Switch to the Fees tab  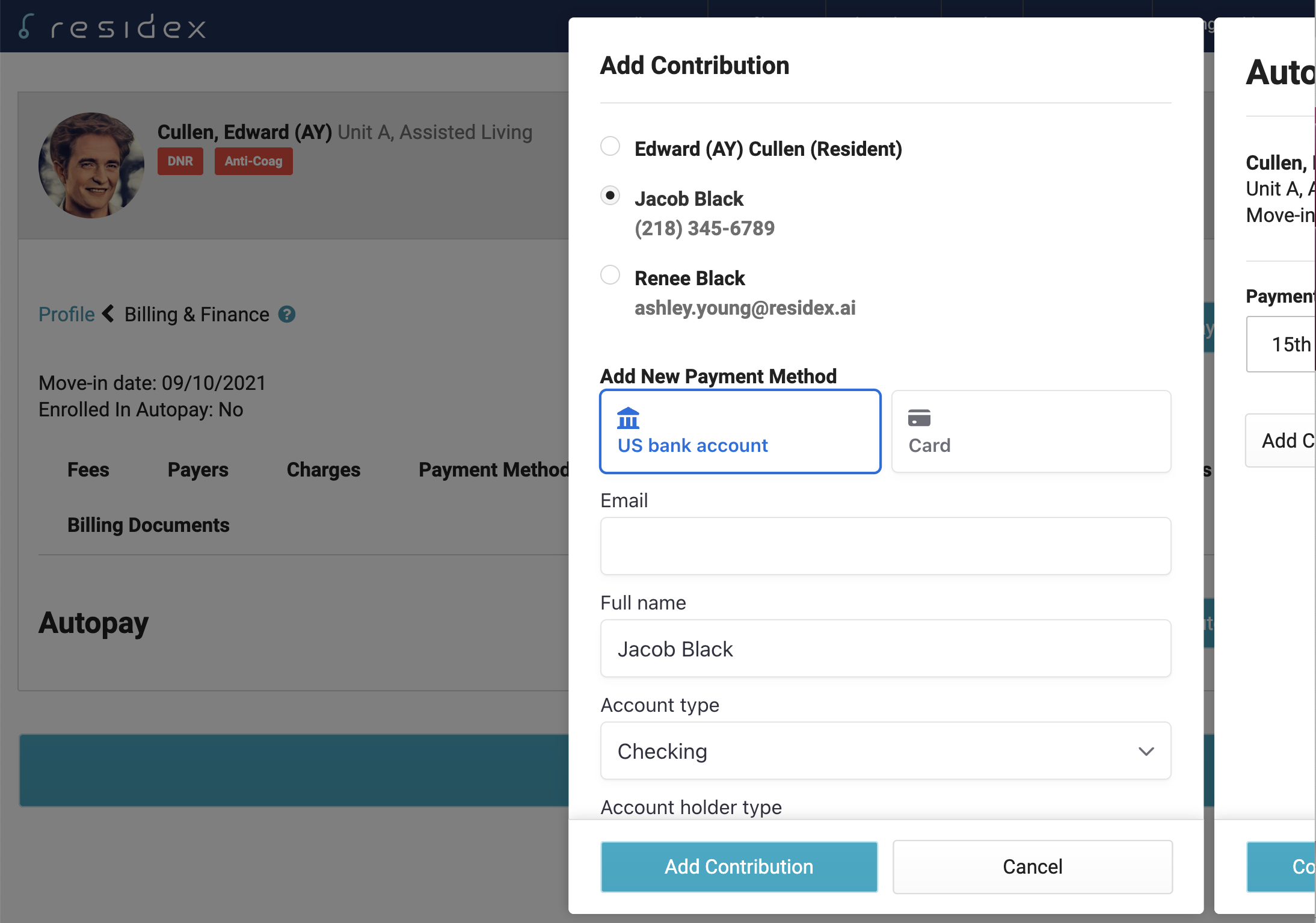coord(88,469)
